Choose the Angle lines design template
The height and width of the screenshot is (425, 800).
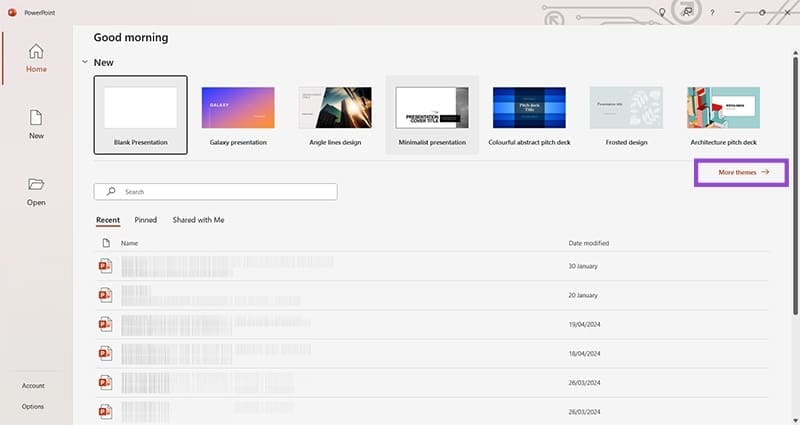tap(335, 115)
